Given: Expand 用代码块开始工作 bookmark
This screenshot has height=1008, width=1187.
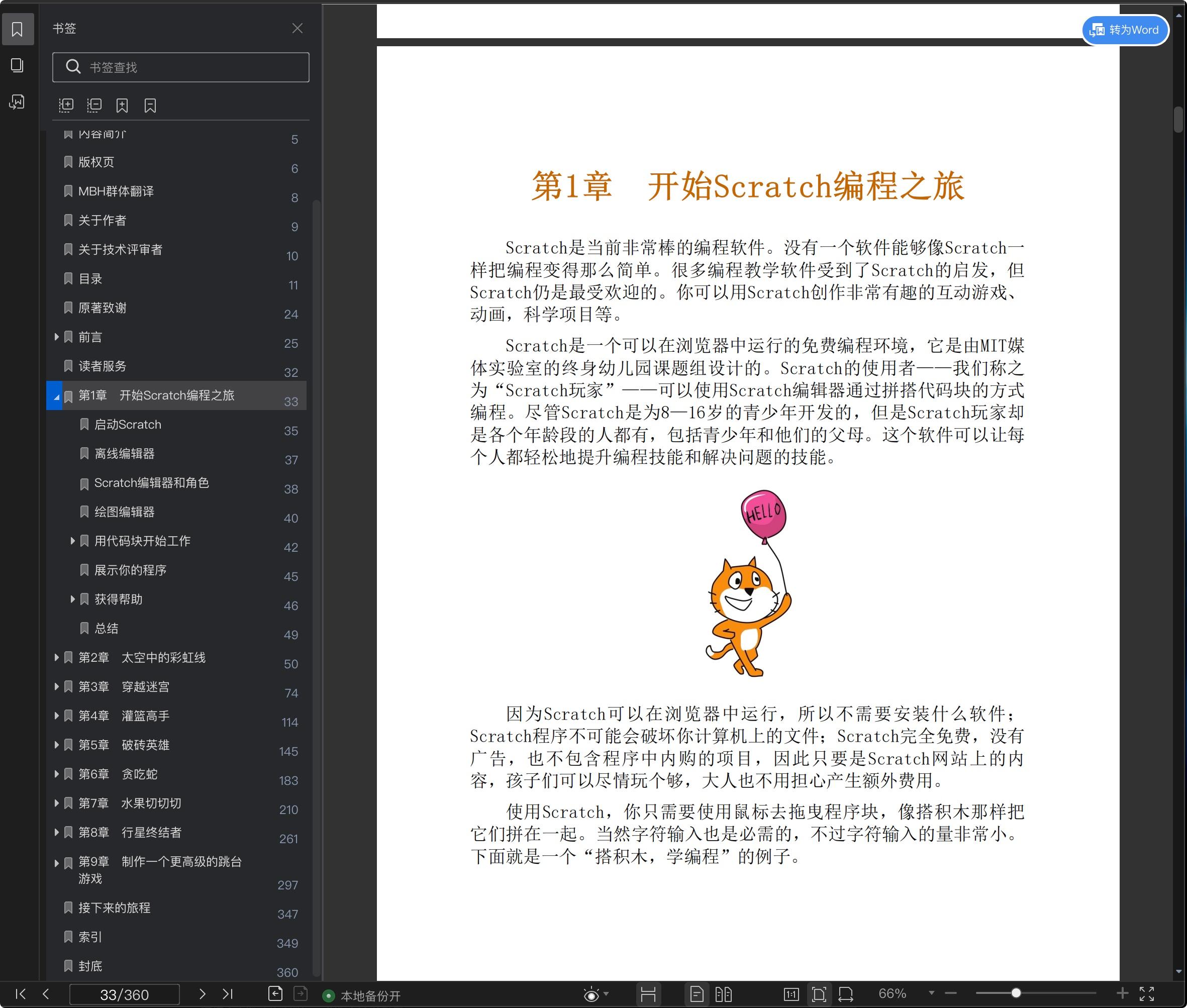Looking at the screenshot, I should [72, 541].
